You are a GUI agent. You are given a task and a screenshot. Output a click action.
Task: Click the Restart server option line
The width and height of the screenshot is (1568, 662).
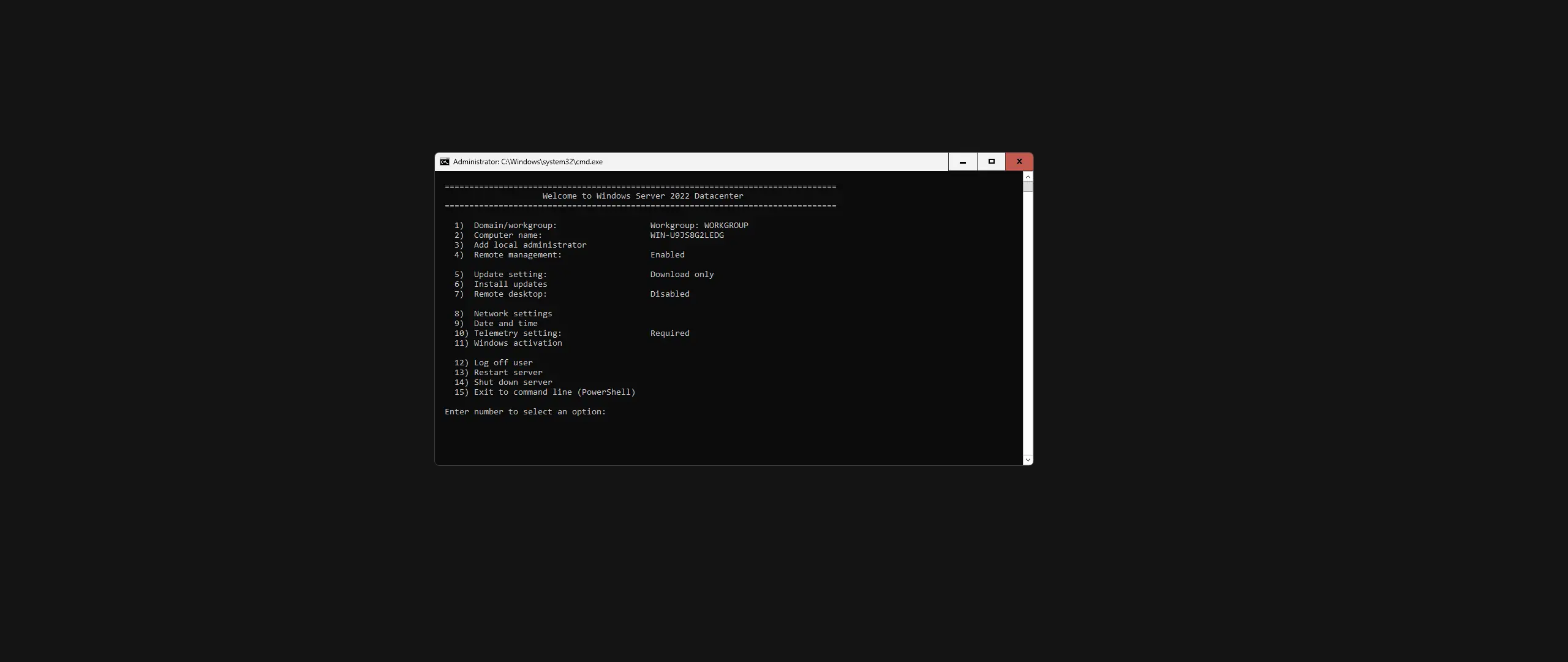pos(507,373)
